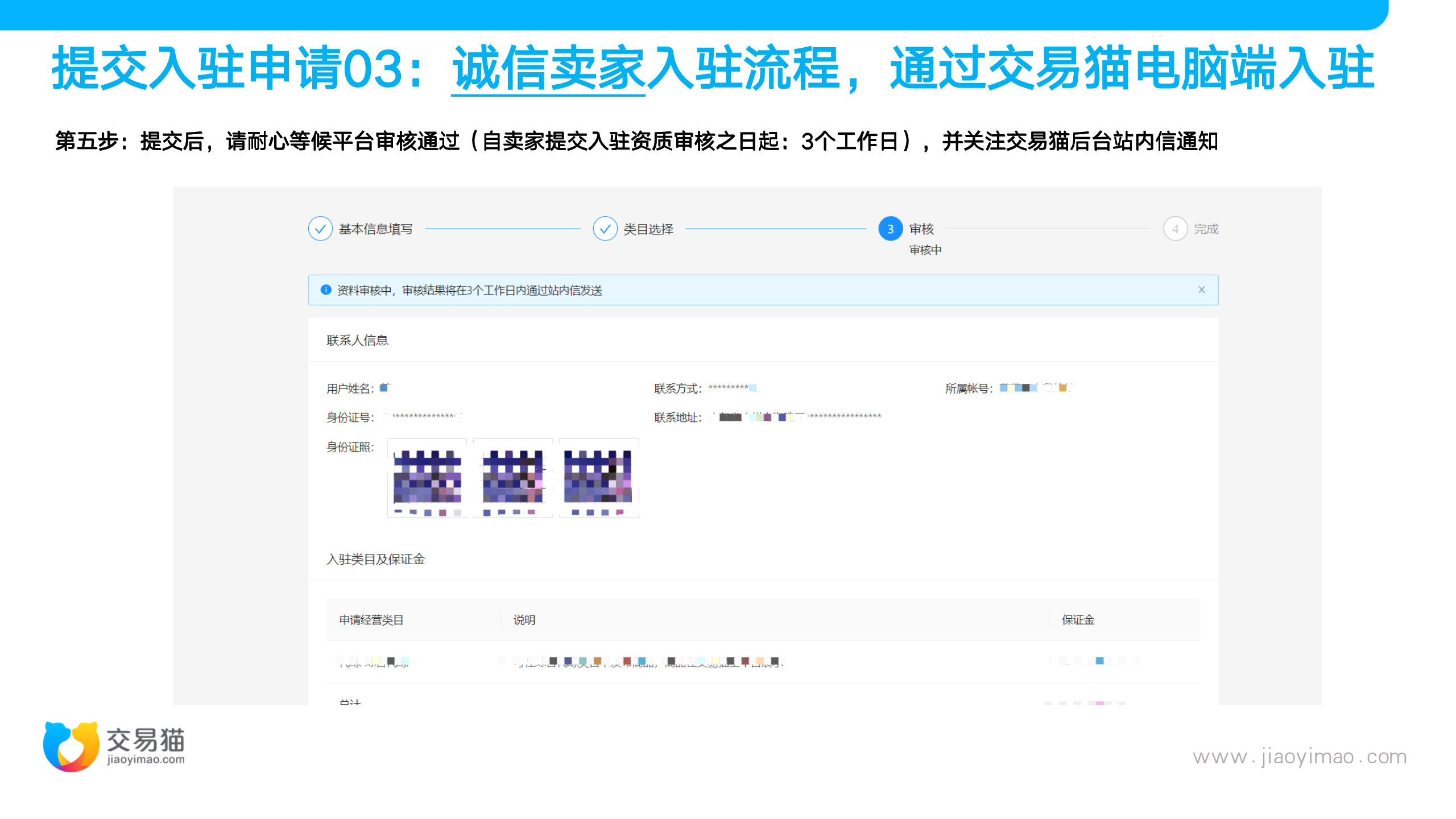This screenshot has width=1456, height=819.
Task: Click the blue info icon in the notice banner
Action: pos(326,290)
